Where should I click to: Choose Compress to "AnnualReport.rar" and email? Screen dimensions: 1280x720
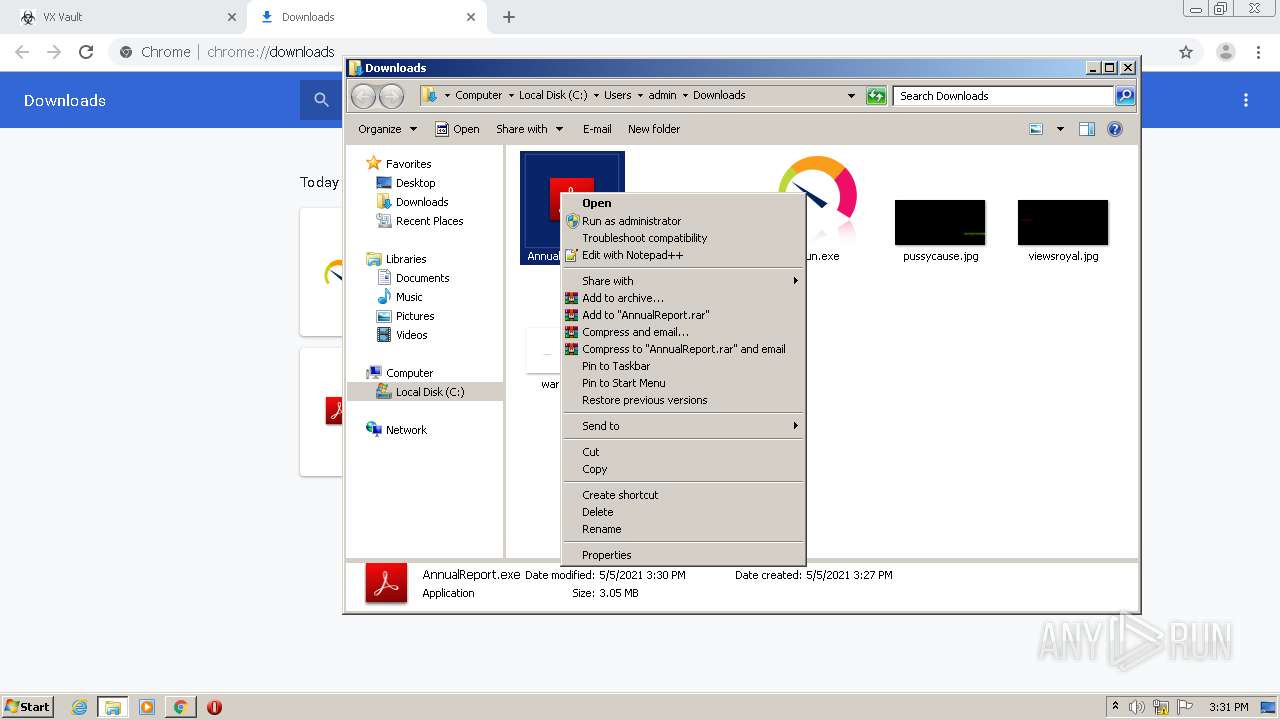tap(683, 349)
